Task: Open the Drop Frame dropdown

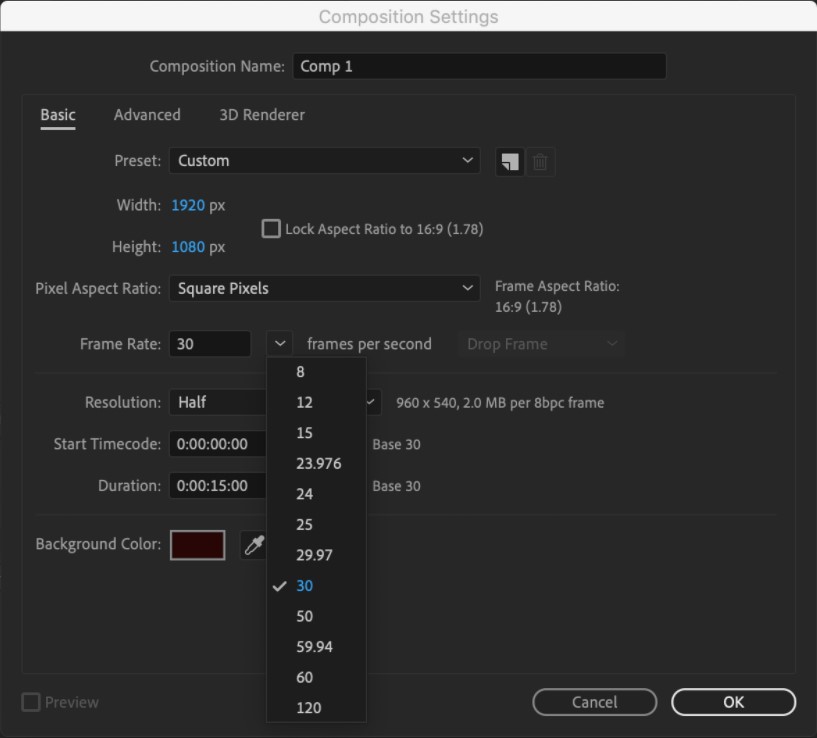Action: [x=541, y=344]
